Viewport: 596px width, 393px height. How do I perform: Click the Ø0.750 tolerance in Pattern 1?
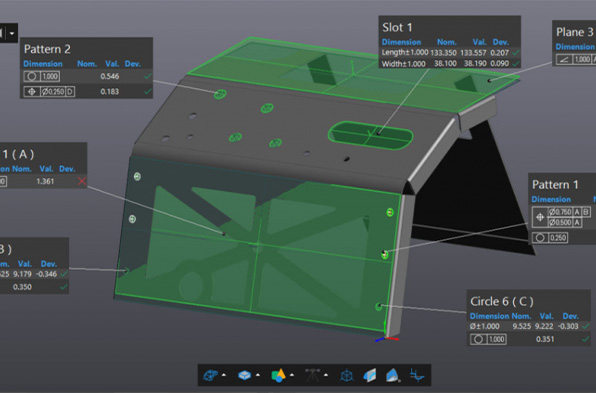tap(560, 212)
